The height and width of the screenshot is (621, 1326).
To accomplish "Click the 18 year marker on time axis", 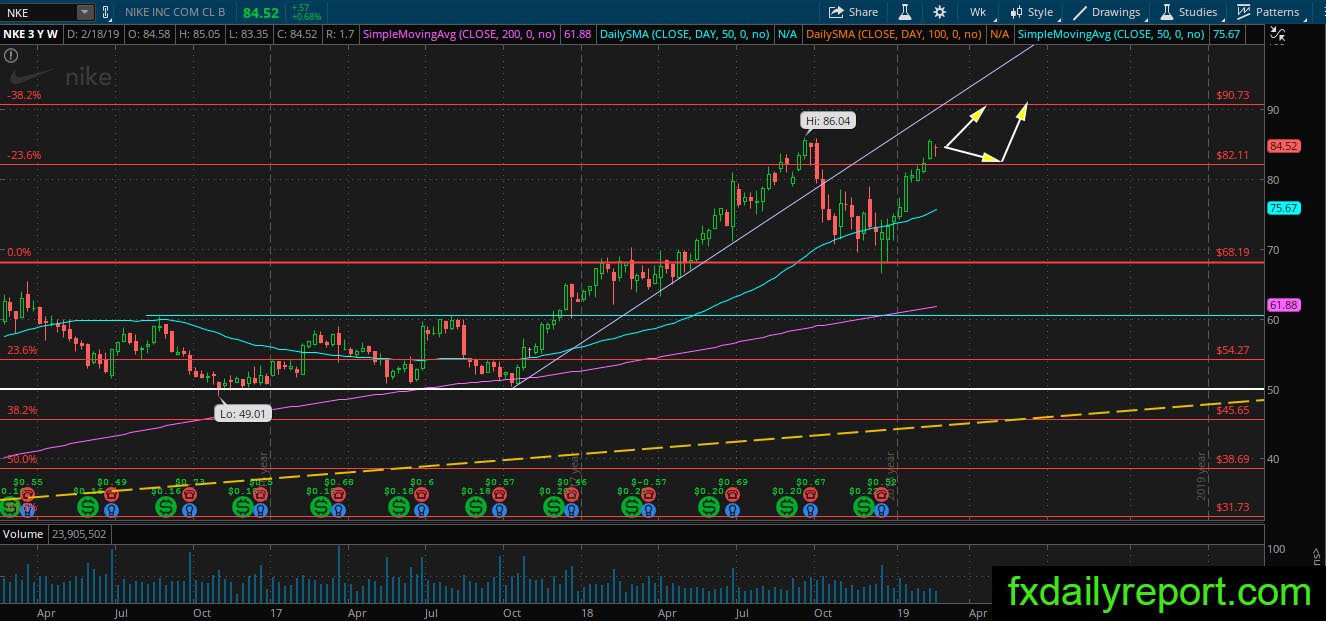I will coord(586,611).
